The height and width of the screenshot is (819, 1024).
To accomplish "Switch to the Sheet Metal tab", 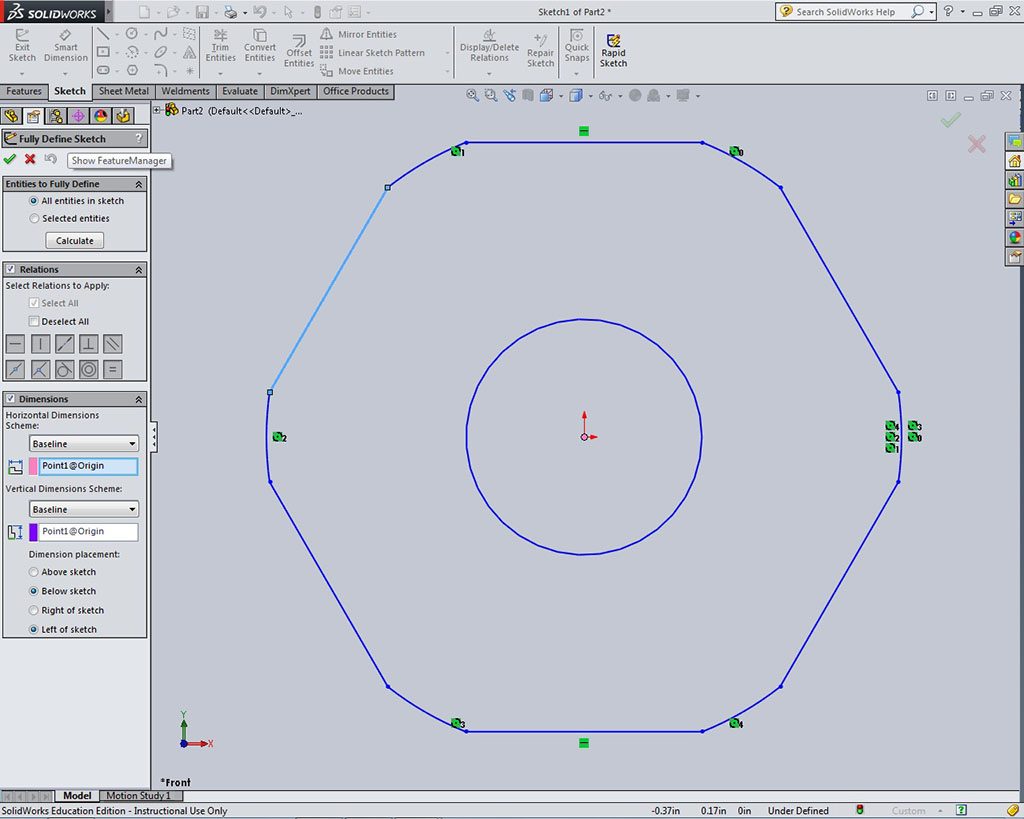I will [124, 91].
